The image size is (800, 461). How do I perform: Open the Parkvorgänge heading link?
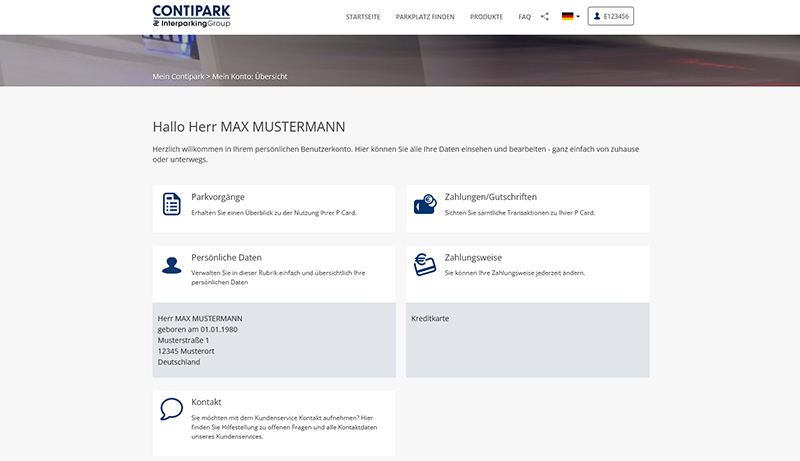click(218, 197)
